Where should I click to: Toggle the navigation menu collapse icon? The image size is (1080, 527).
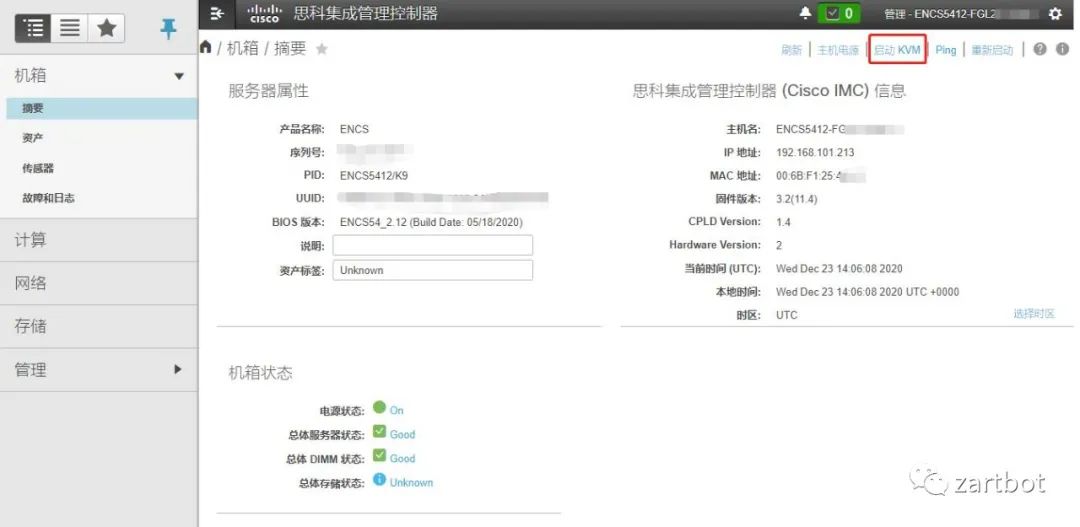coord(217,13)
